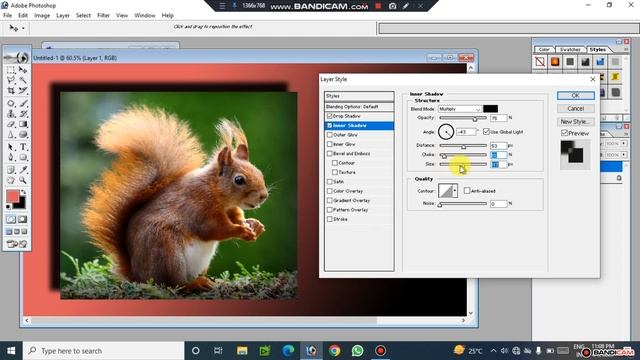Click the Opacity slider track
The image size is (640, 360).
[x=463, y=118]
